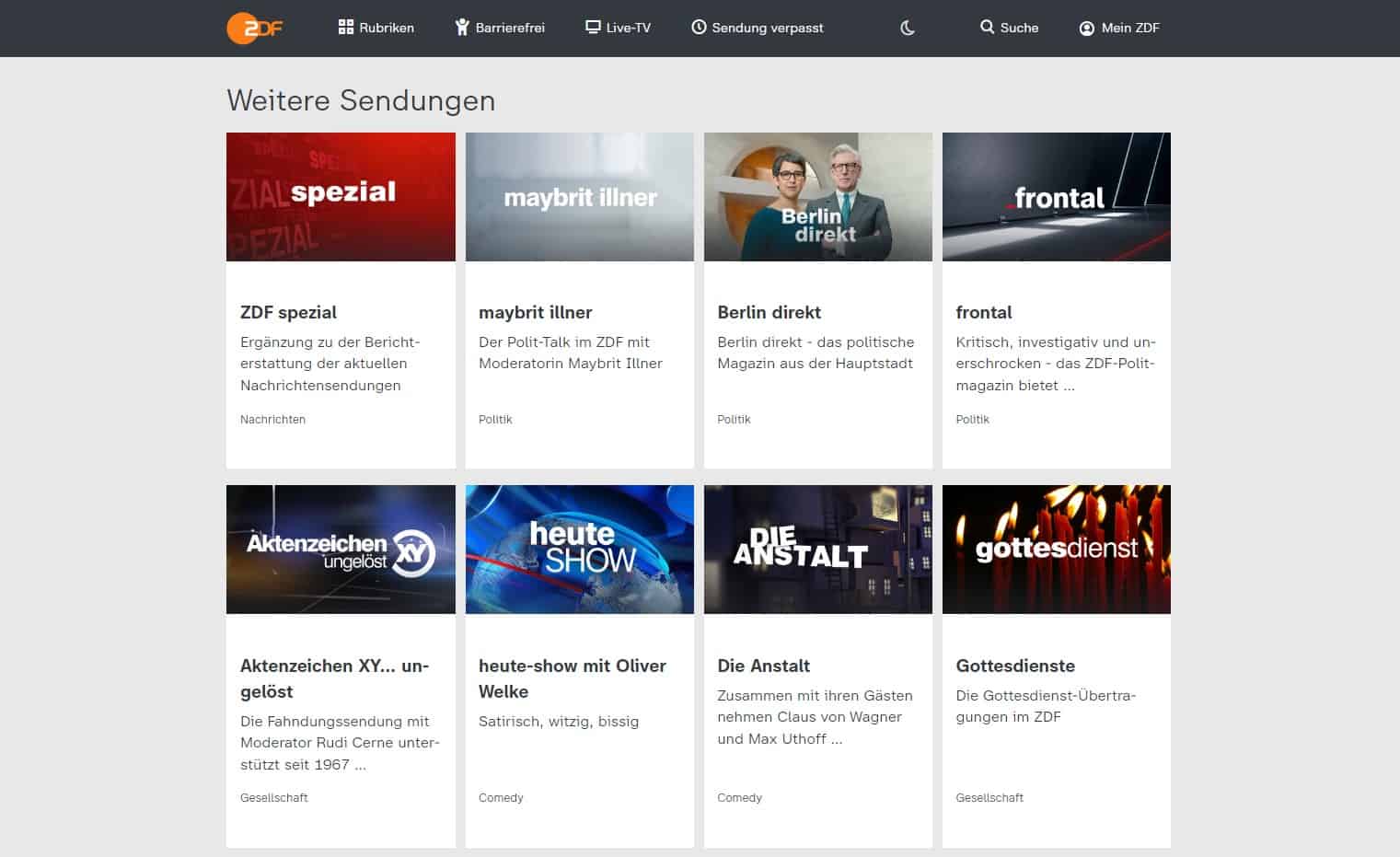Click the Live-TV monitor icon
The width and height of the screenshot is (1400, 857).
point(593,28)
